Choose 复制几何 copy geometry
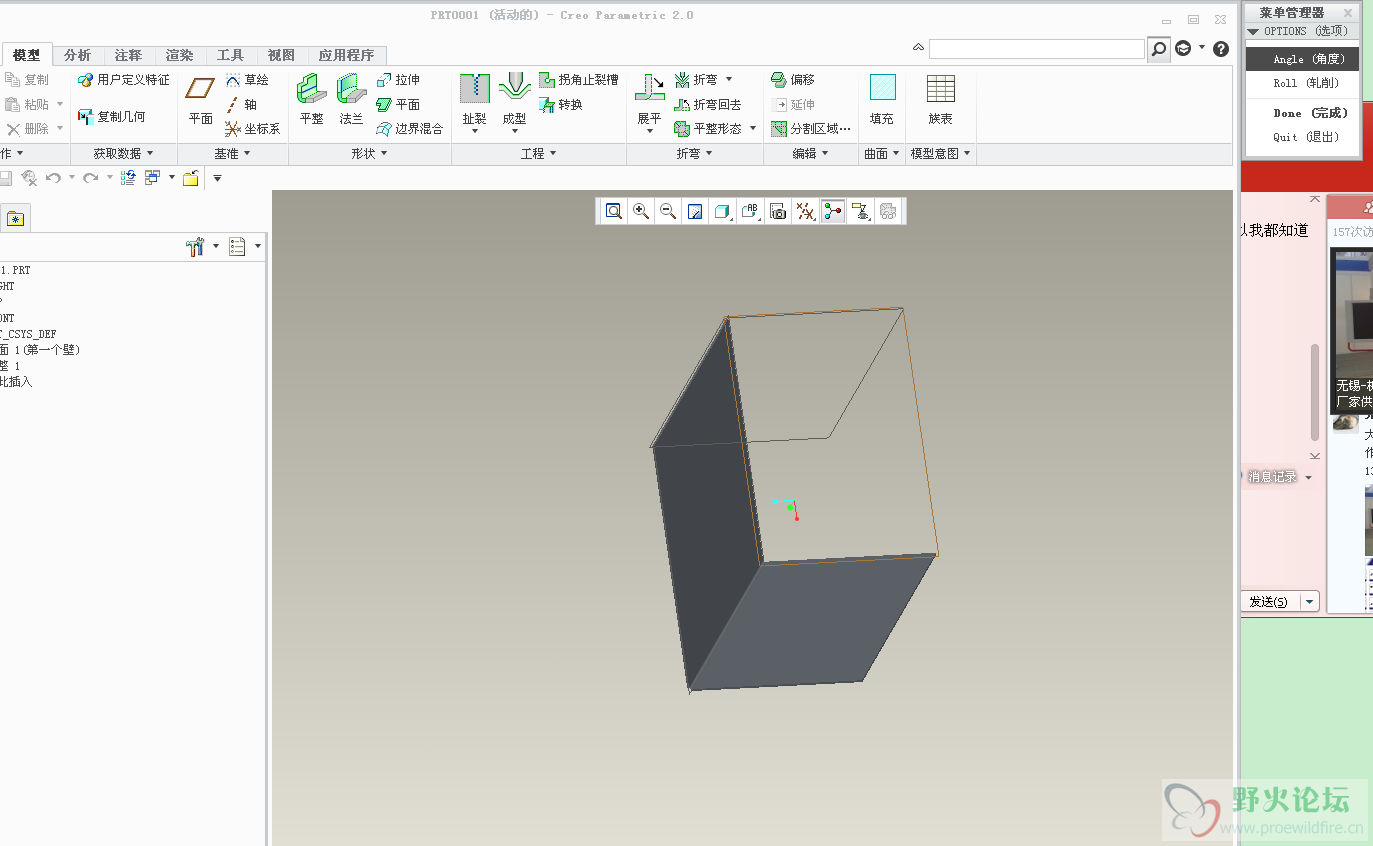 (x=111, y=116)
